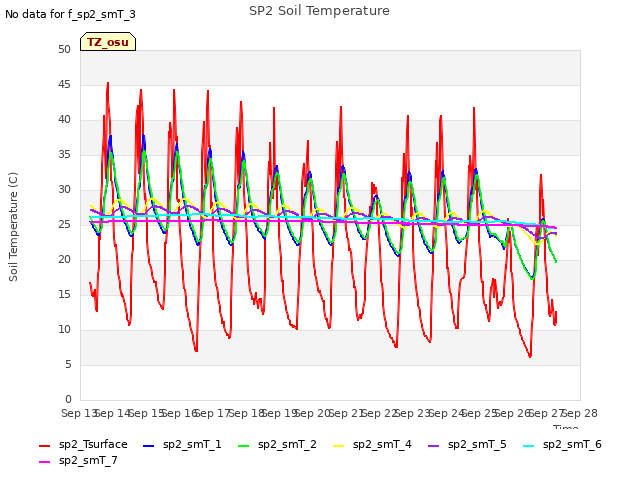
Task: Click the cyan sp2_smT_6 legend swatch
Action: click(x=528, y=446)
